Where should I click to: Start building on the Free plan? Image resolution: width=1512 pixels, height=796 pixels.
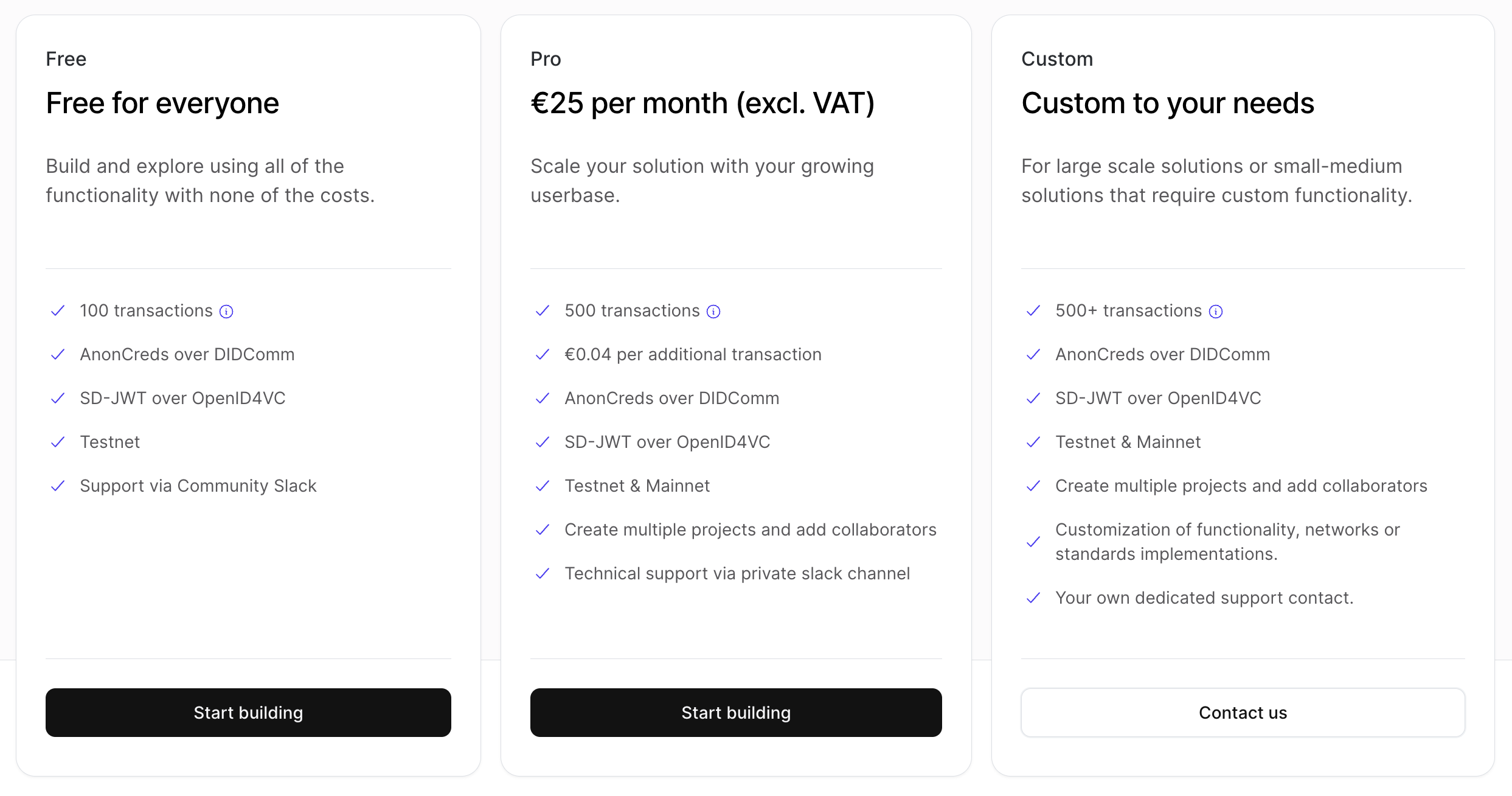pos(248,713)
